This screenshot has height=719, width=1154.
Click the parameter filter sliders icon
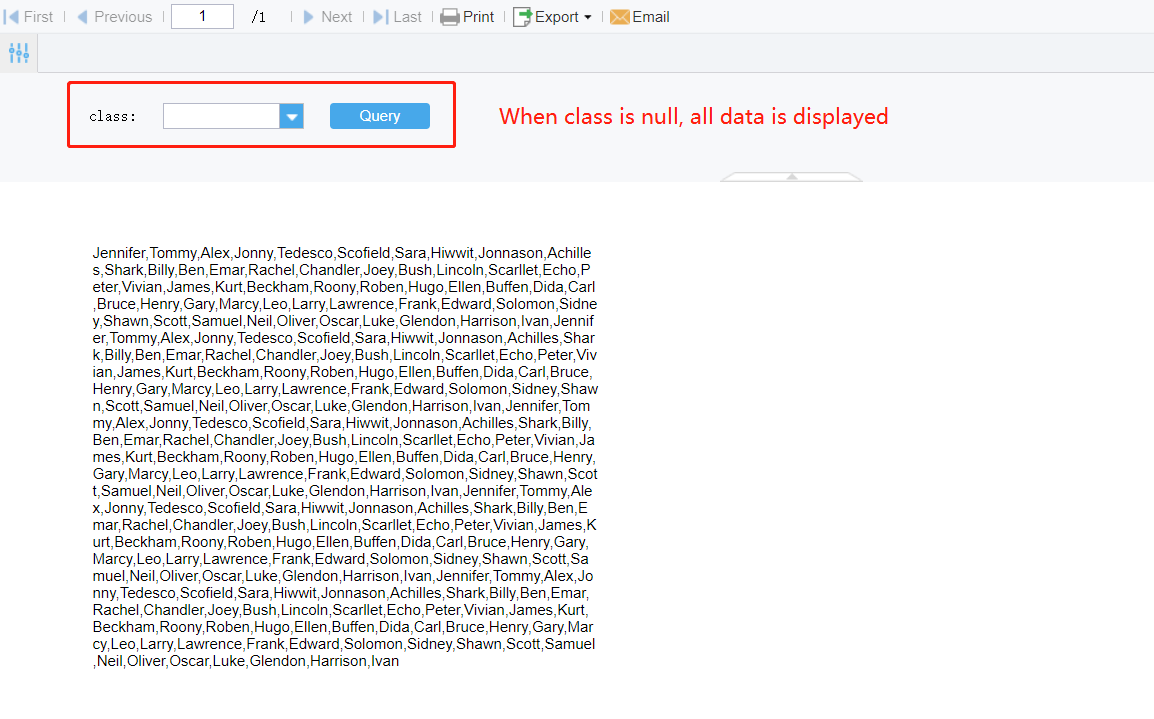pyautogui.click(x=18, y=52)
